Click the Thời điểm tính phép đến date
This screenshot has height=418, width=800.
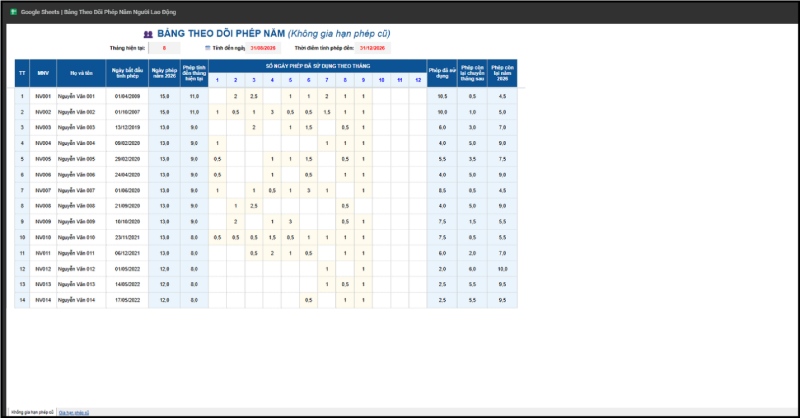point(372,47)
